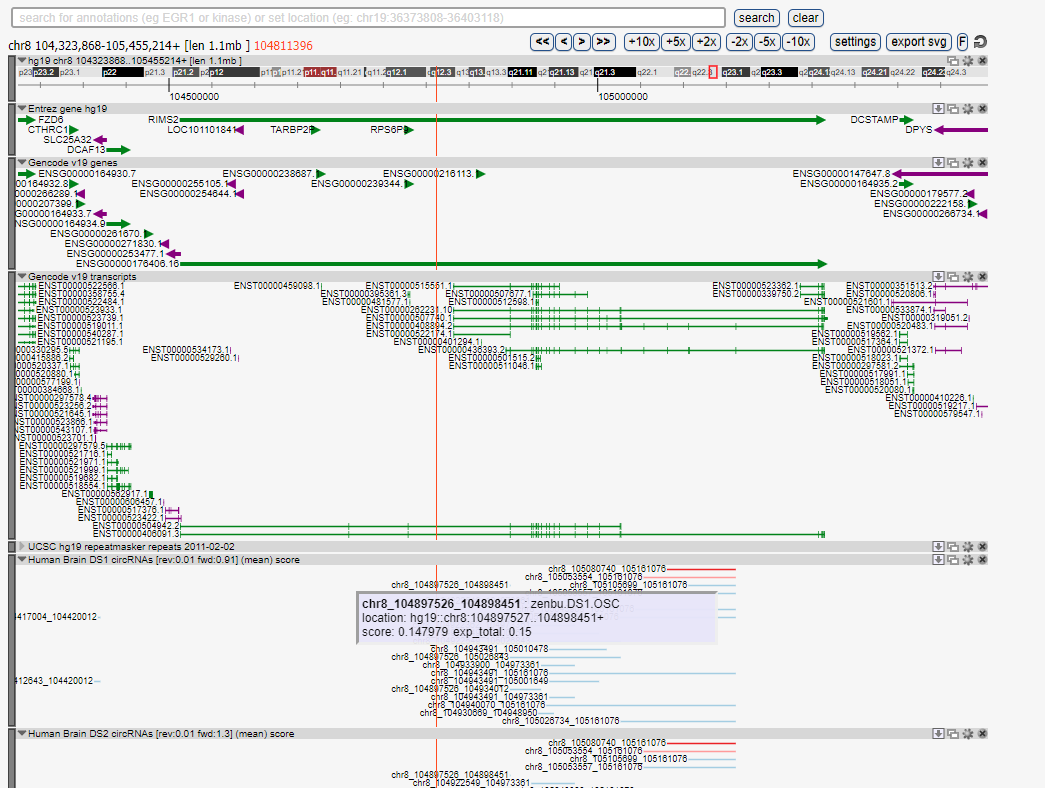Collapse the Entrez gene hg19 track
The width and height of the screenshot is (1045, 788).
point(22,108)
